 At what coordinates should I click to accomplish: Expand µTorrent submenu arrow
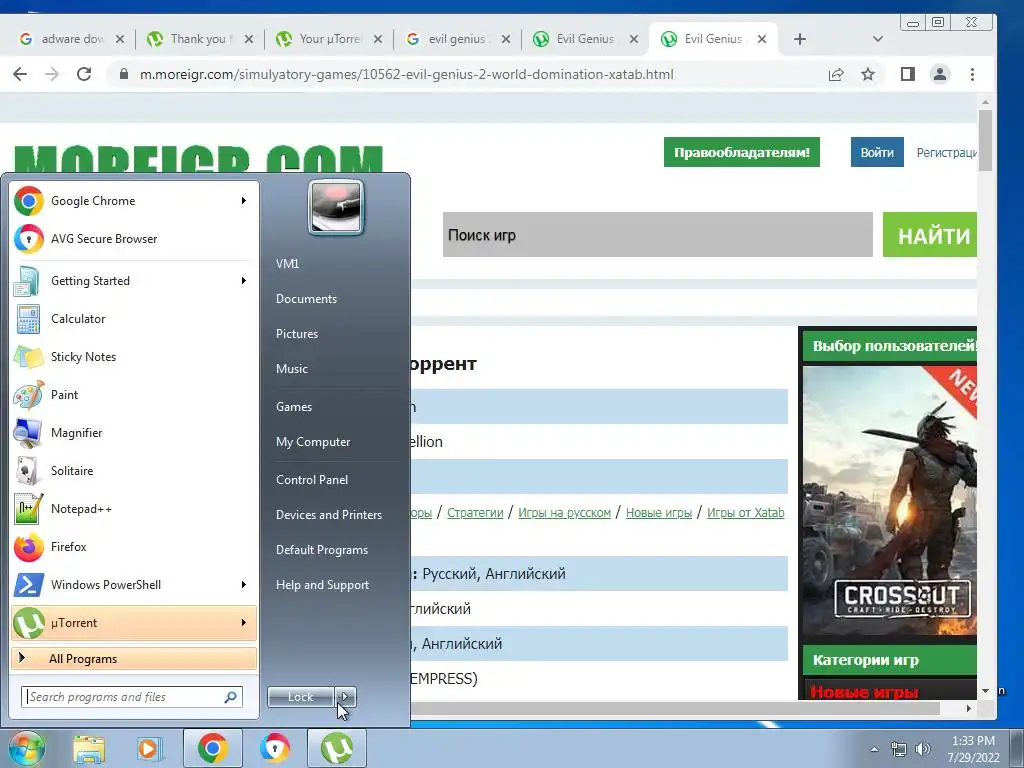point(244,622)
